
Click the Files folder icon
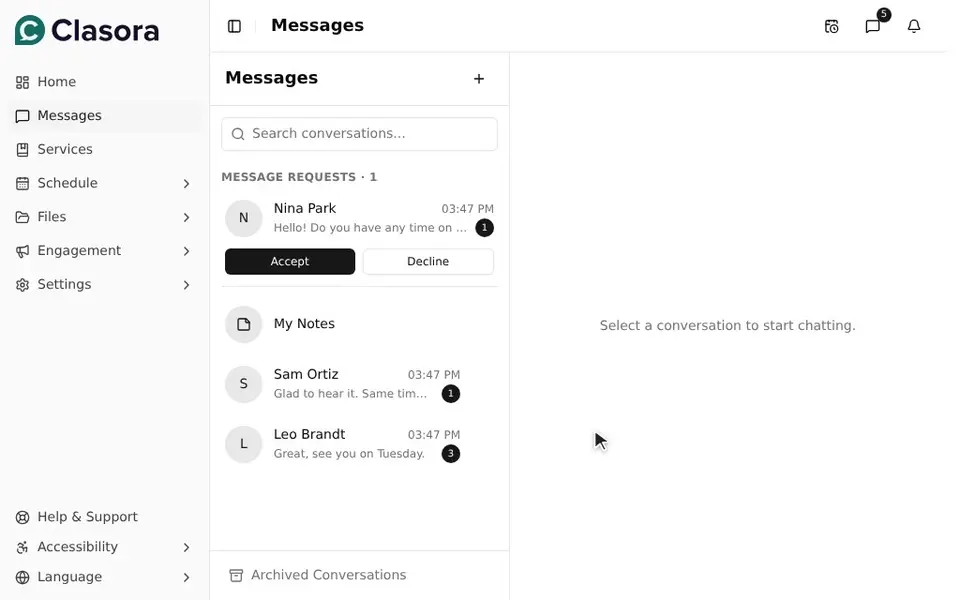click(x=23, y=217)
